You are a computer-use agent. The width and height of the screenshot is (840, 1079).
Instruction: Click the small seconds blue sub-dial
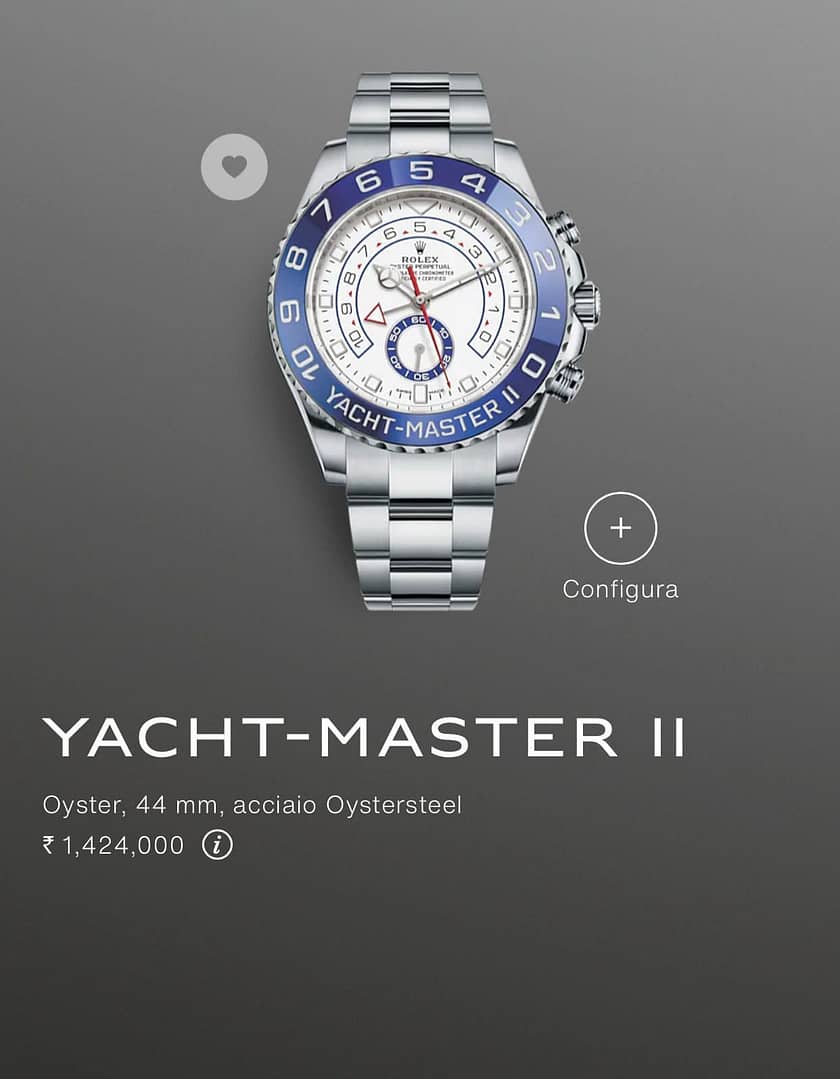coord(418,348)
